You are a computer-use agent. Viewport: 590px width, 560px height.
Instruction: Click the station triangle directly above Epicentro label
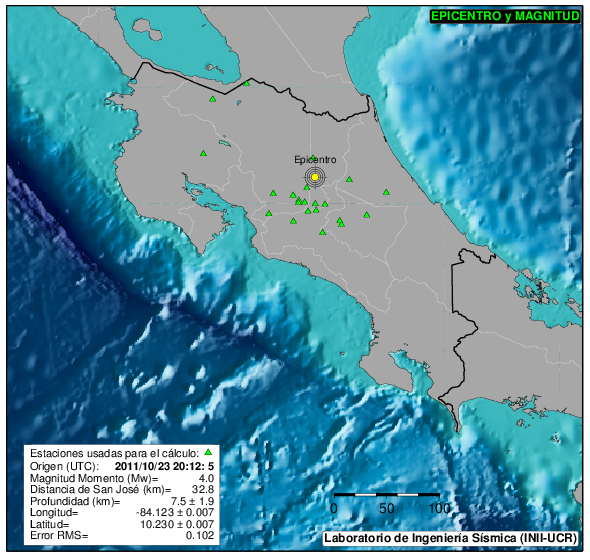(x=313, y=157)
